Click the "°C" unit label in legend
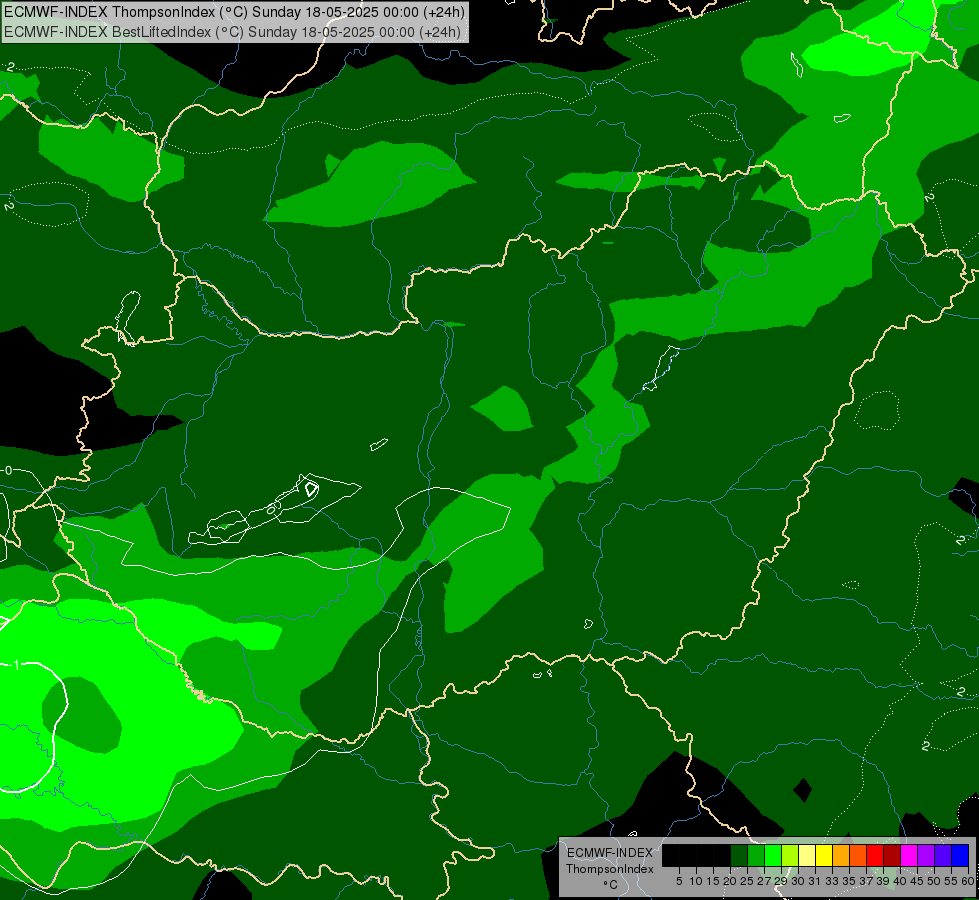Image resolution: width=979 pixels, height=900 pixels. coord(611,884)
